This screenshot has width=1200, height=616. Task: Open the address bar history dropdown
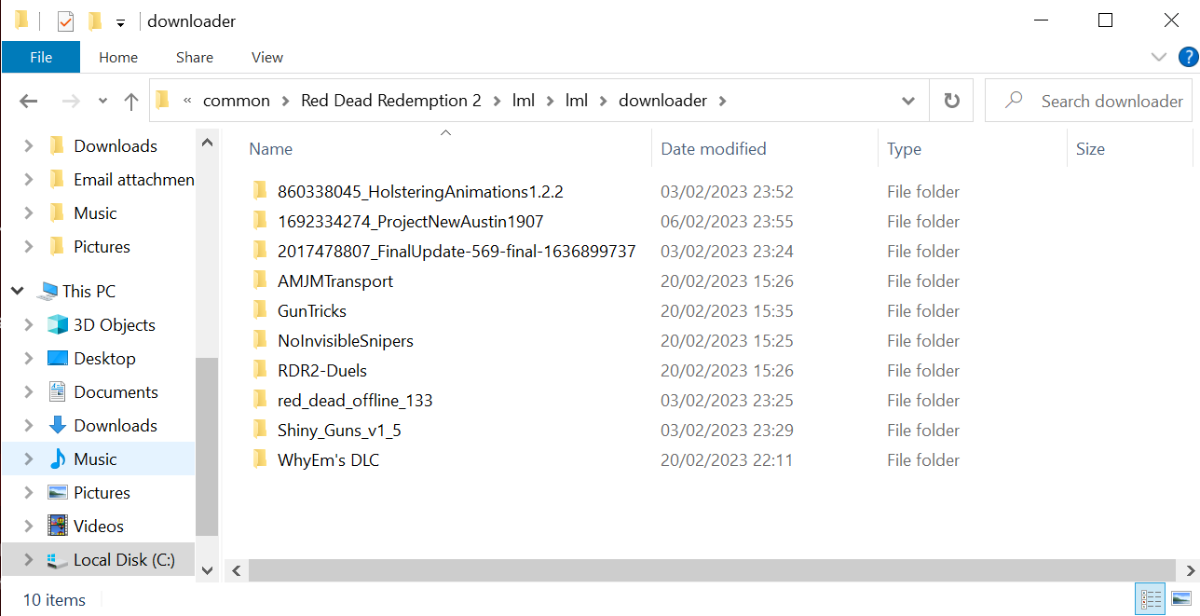point(908,101)
